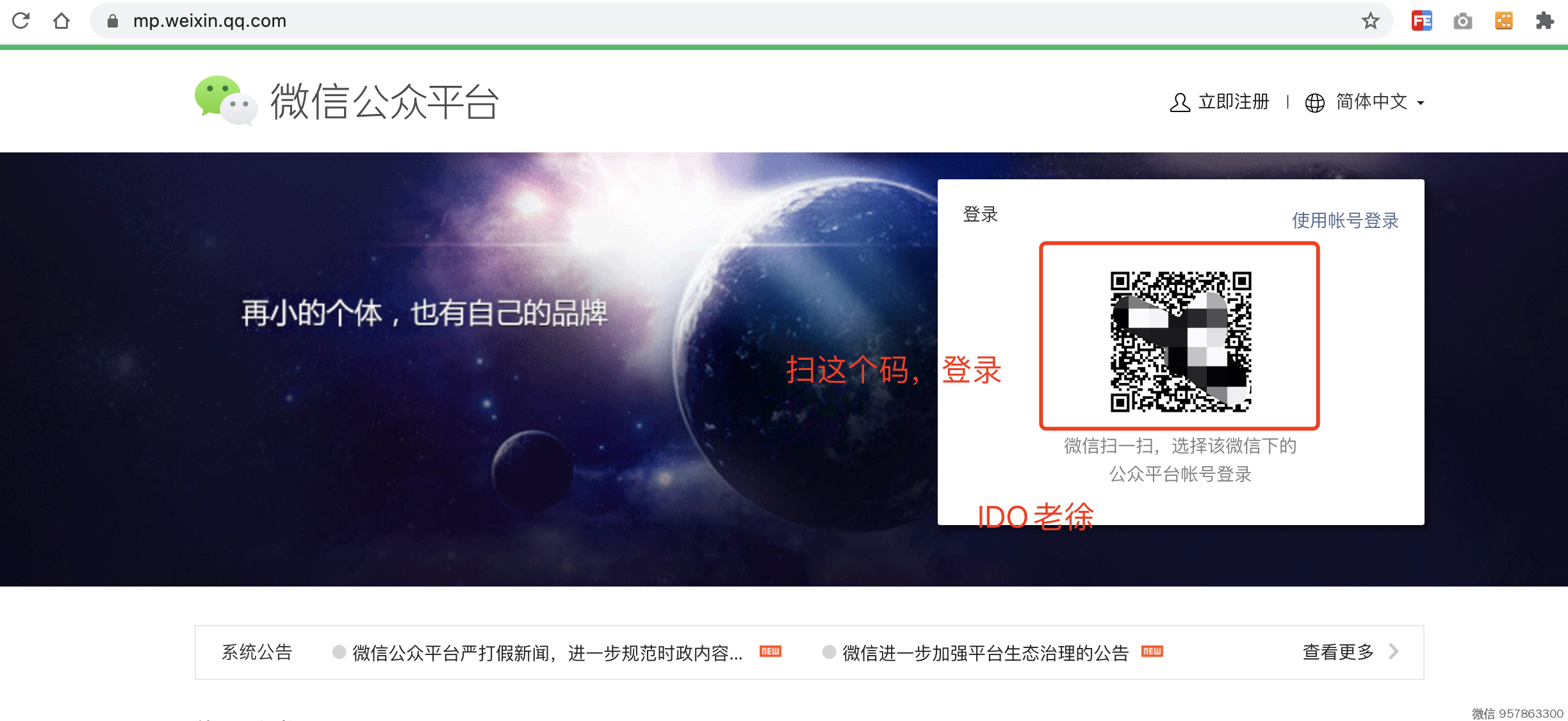
Task: Open the FE helper extension icon
Action: point(1421,20)
